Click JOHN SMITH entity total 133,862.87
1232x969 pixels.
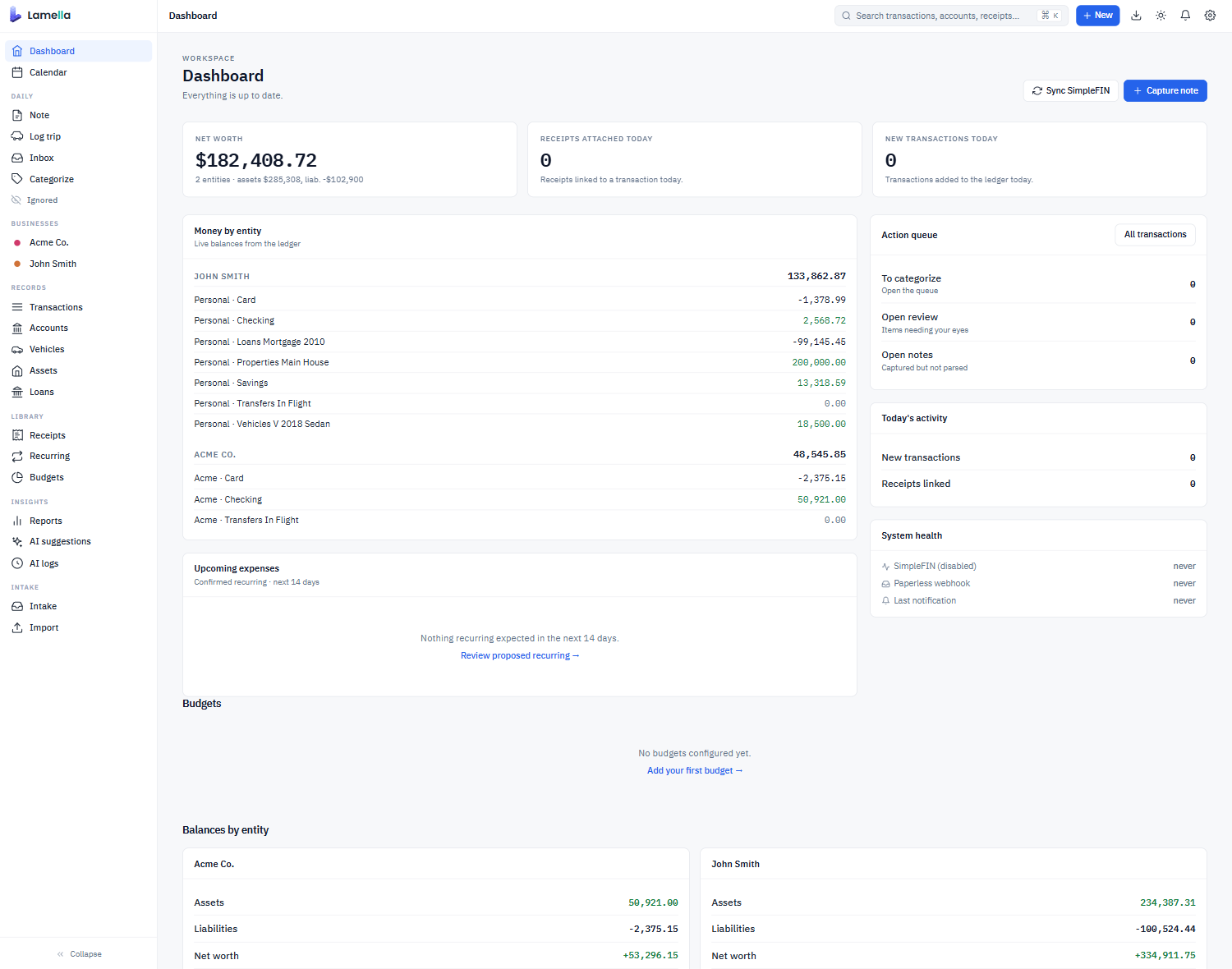click(816, 276)
